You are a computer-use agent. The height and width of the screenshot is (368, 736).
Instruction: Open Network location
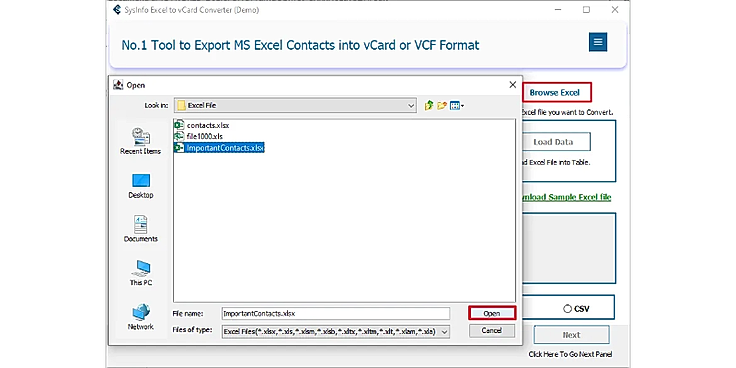point(140,317)
